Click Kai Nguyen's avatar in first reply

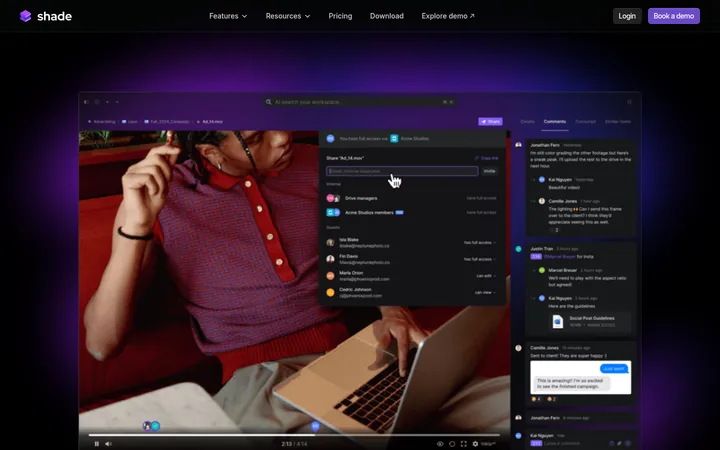[542, 180]
